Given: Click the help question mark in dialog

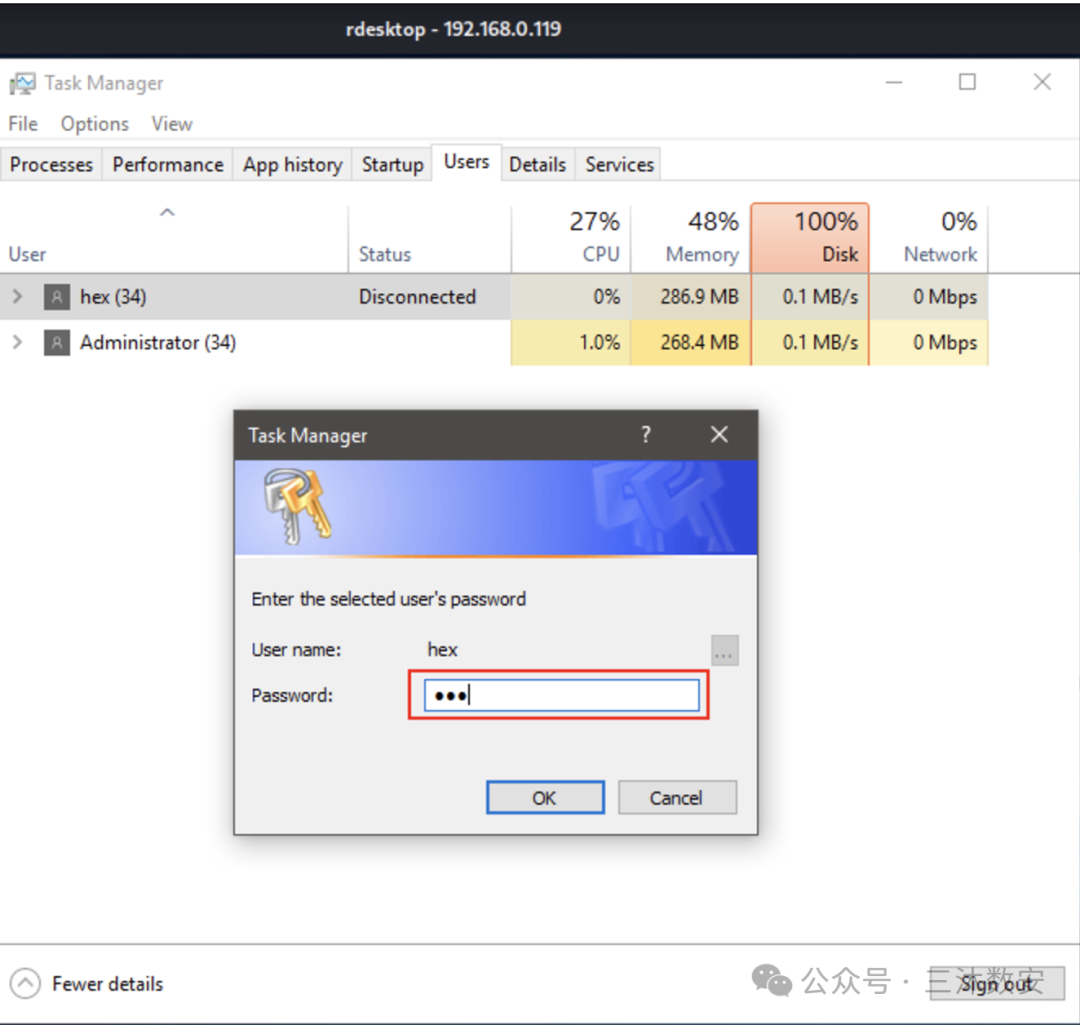Looking at the screenshot, I should coord(645,434).
